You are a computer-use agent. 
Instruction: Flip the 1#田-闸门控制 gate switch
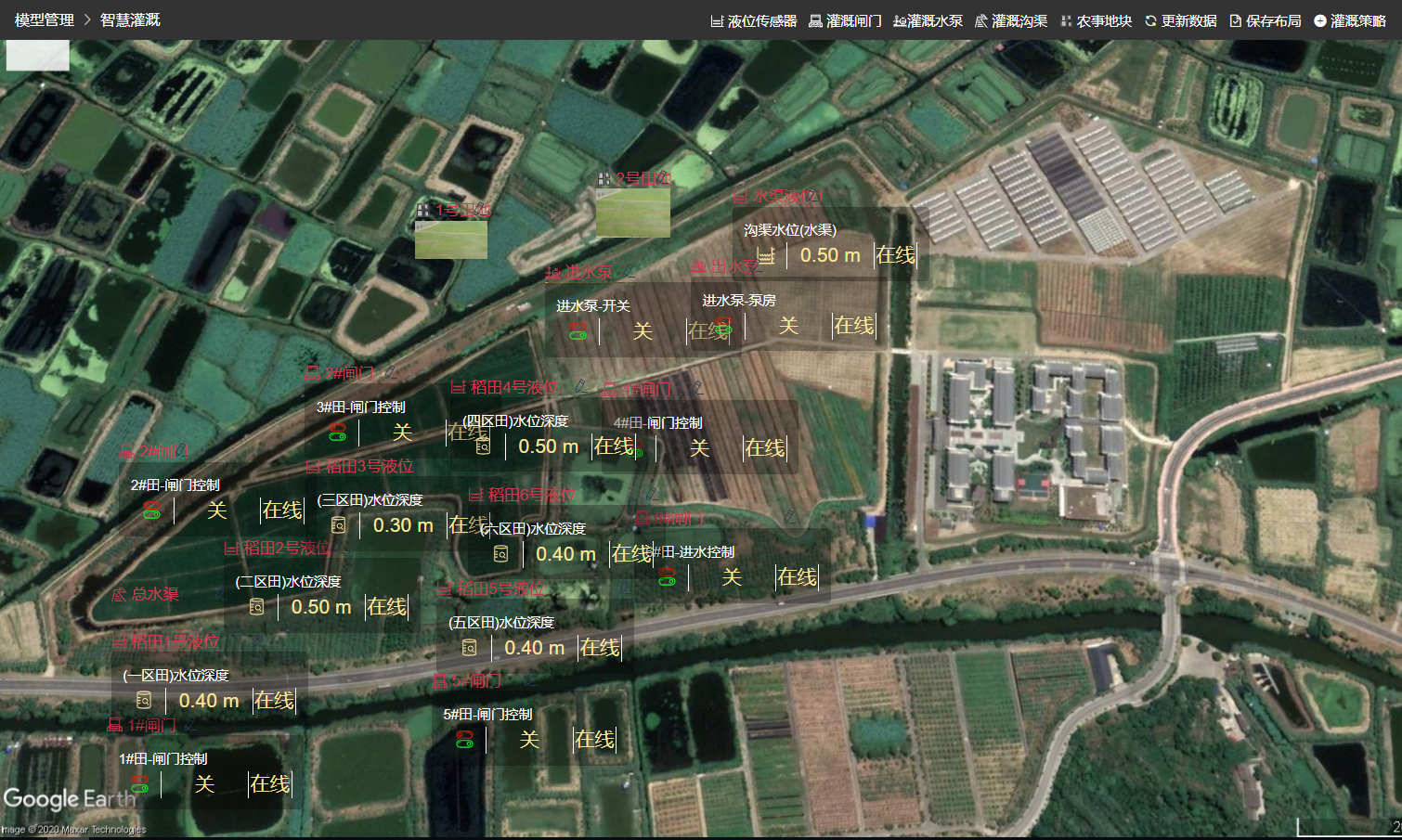point(139,783)
